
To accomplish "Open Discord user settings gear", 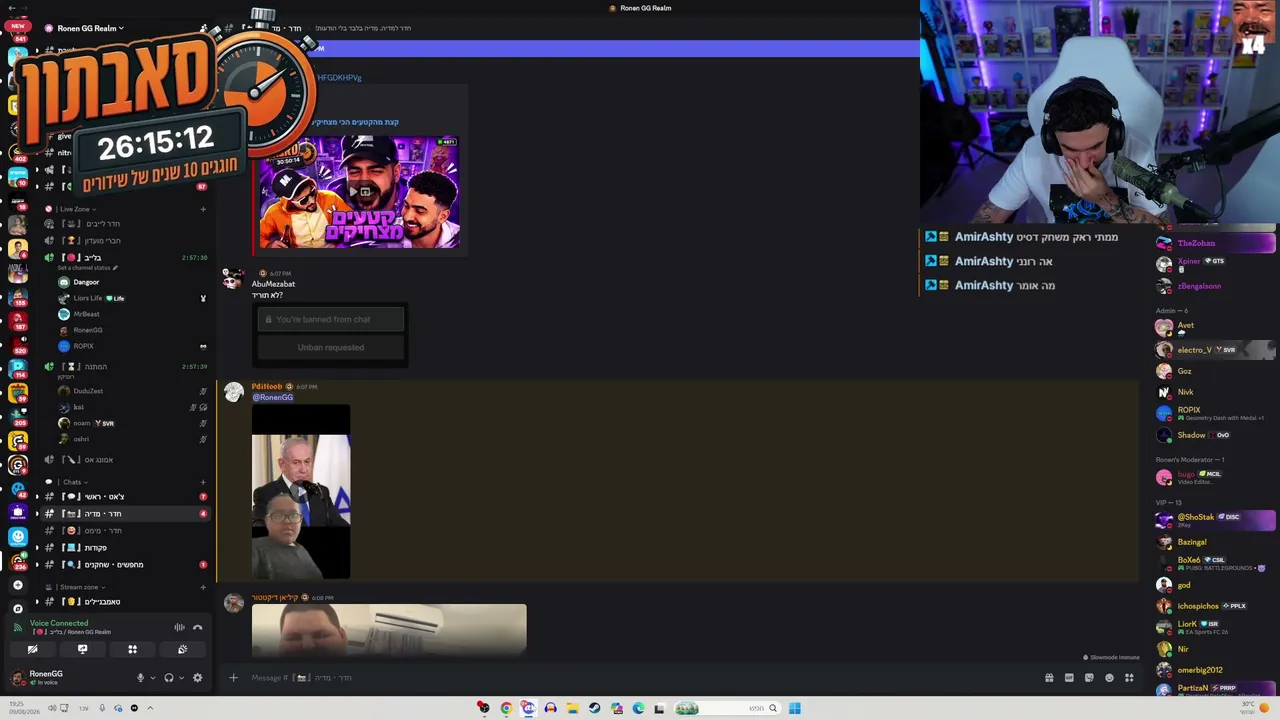I will pyautogui.click(x=197, y=678).
